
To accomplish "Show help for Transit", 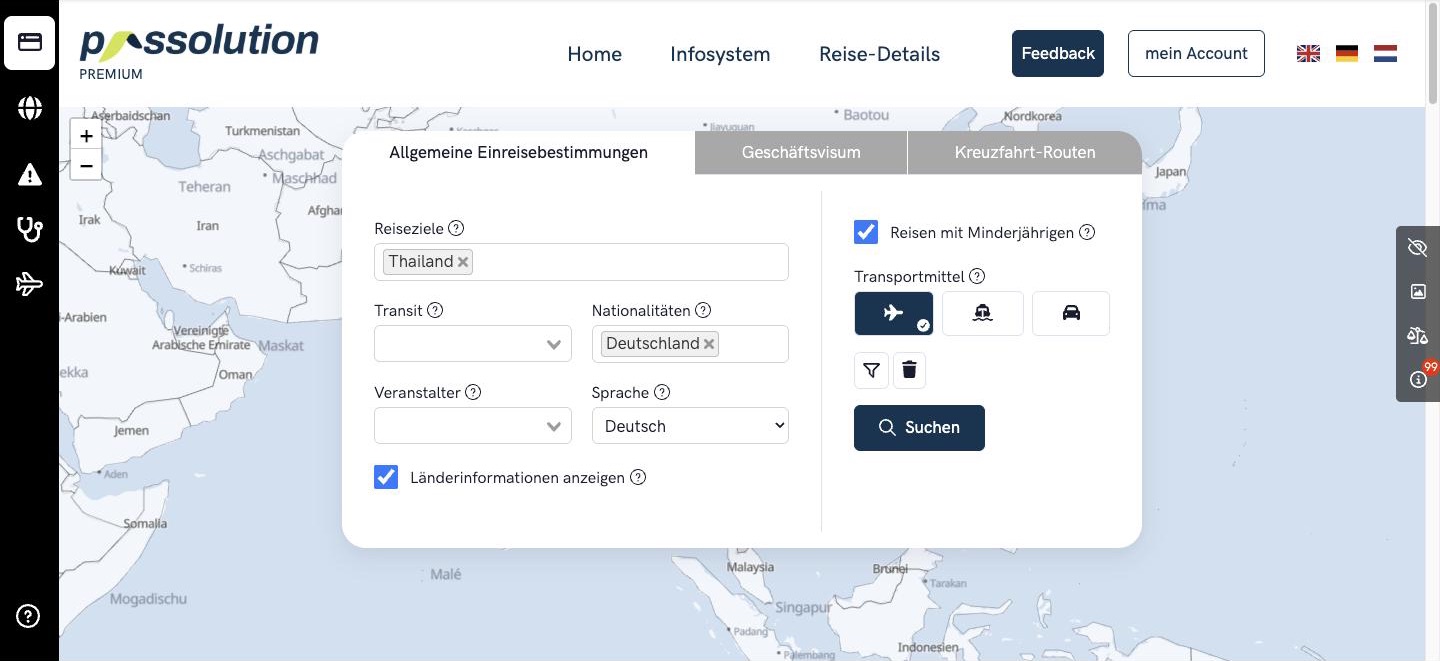I will 435,310.
